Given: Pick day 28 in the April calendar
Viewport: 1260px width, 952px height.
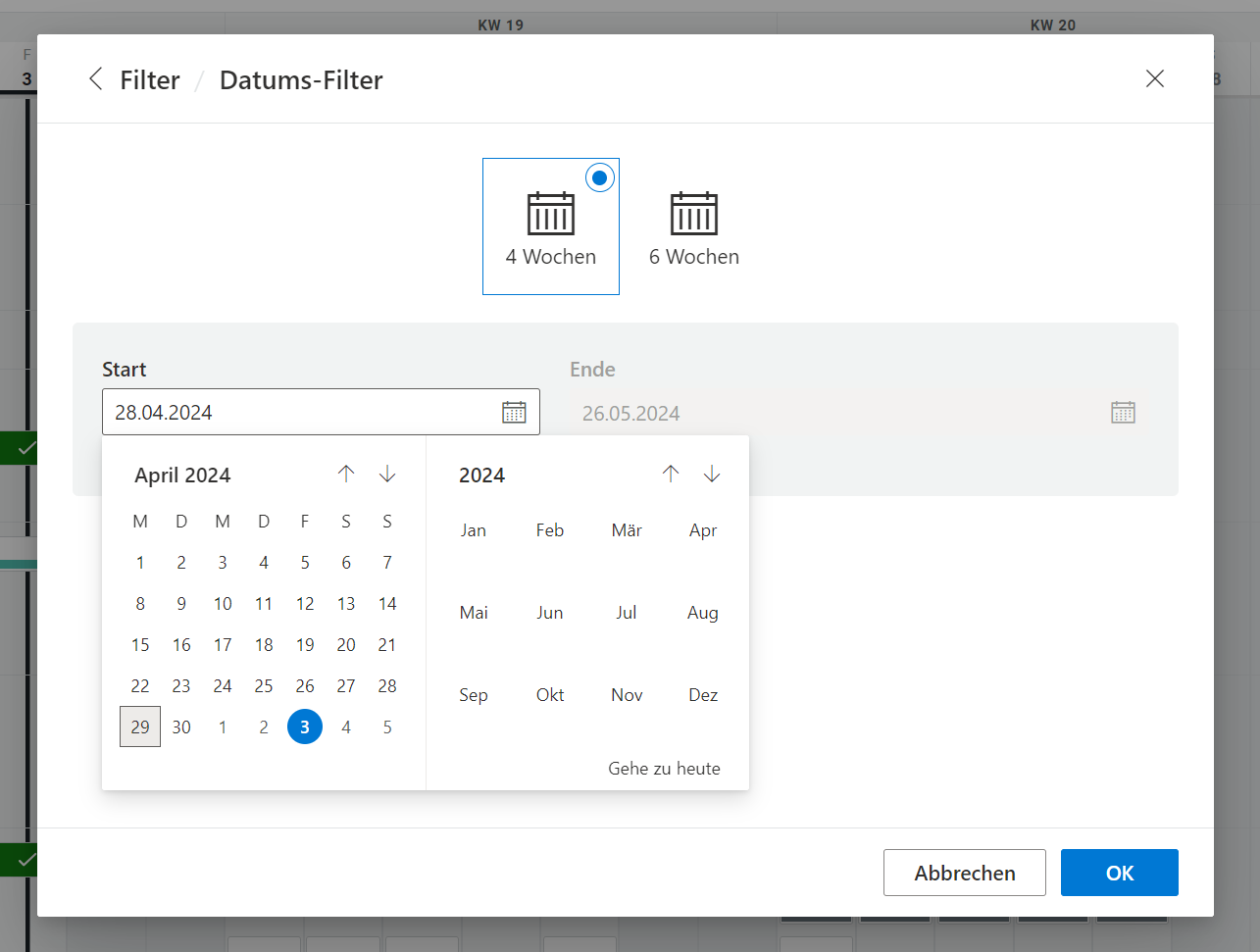Looking at the screenshot, I should coord(387,686).
